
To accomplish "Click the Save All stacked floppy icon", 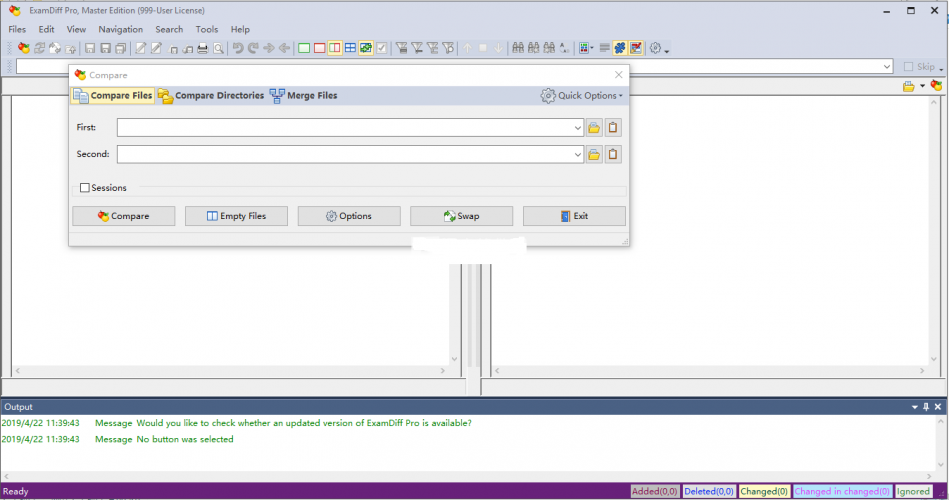I will tap(121, 48).
